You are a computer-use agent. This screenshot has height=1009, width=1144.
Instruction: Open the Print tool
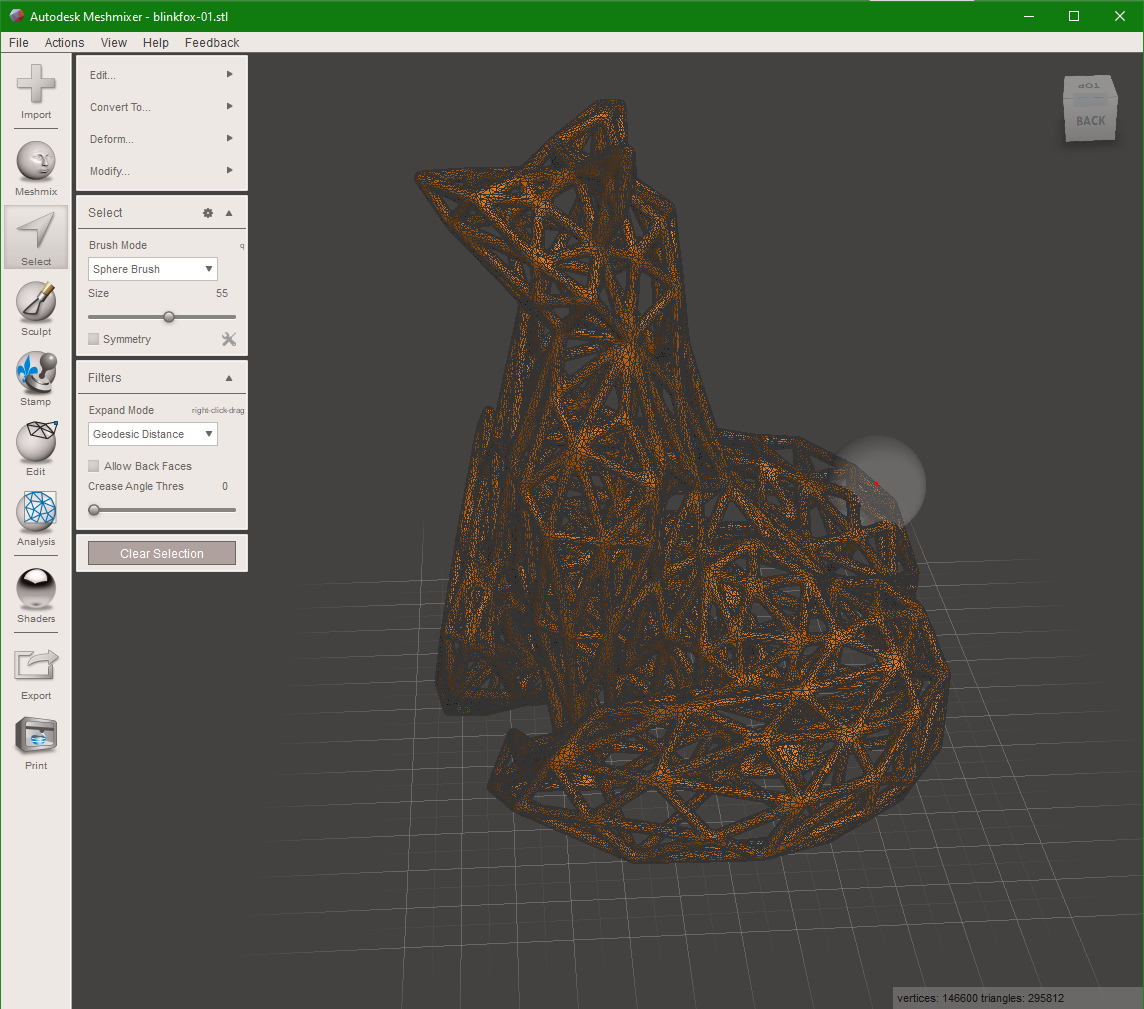pyautogui.click(x=36, y=743)
